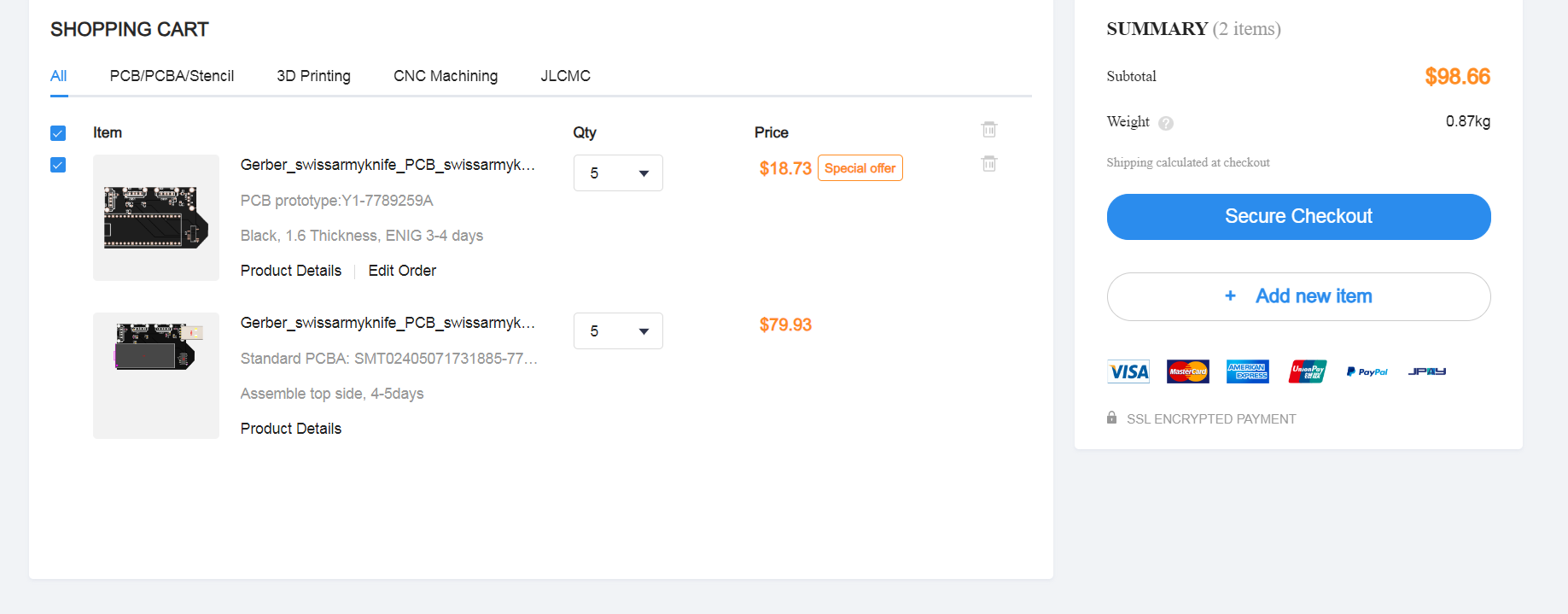Image resolution: width=1568 pixels, height=614 pixels.
Task: Open quantity dropdown for the PCB prototype
Action: pos(618,173)
